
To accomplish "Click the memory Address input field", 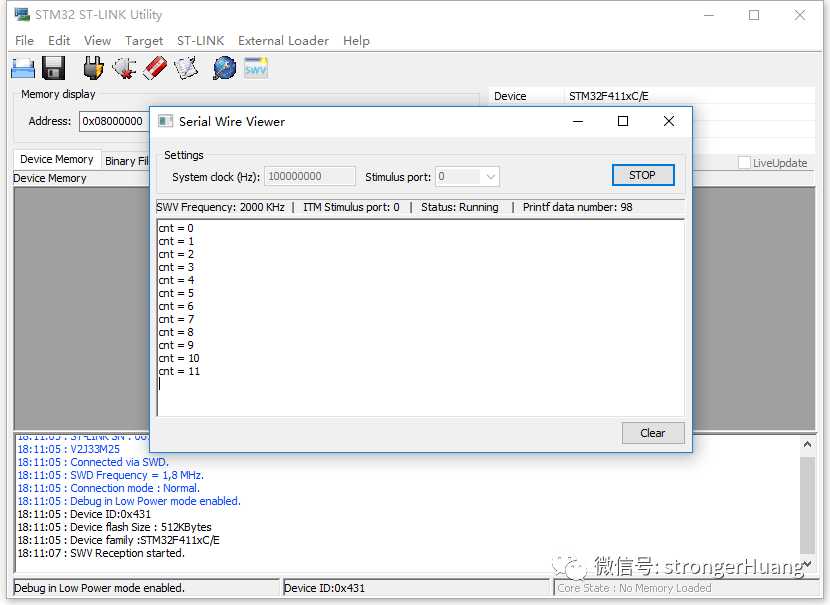I will click(113, 121).
